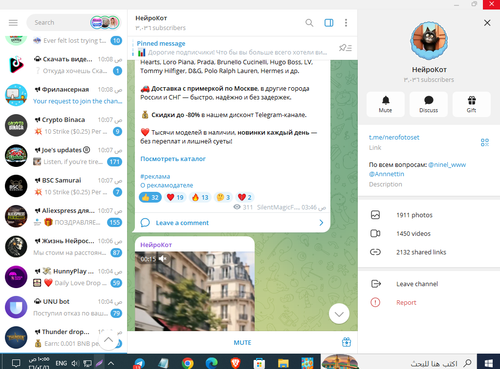Launch Google Chrome from taskbar
This screenshot has width=500, height=369.
[x=188, y=363]
